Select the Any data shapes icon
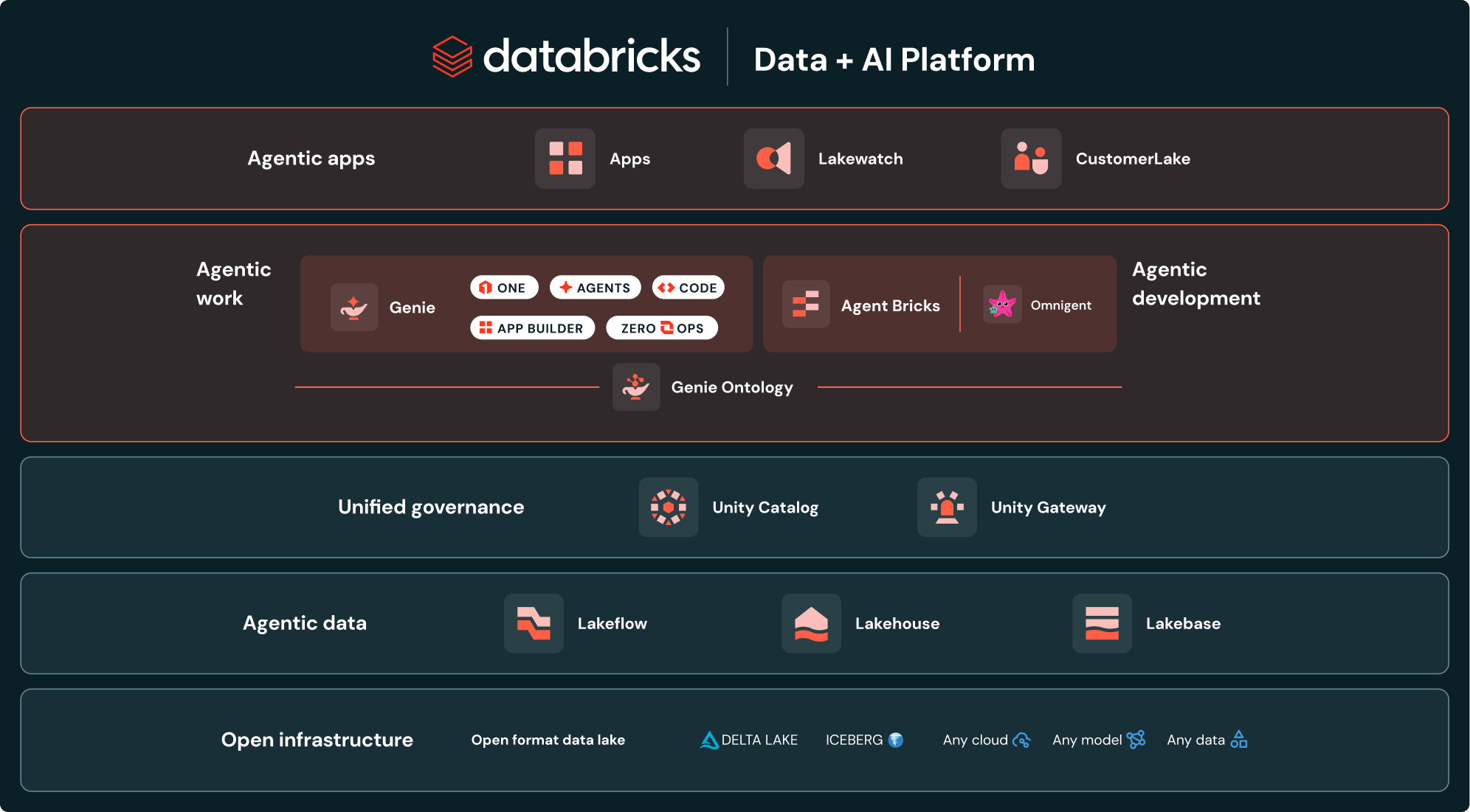The width and height of the screenshot is (1470, 812). coord(1239,739)
